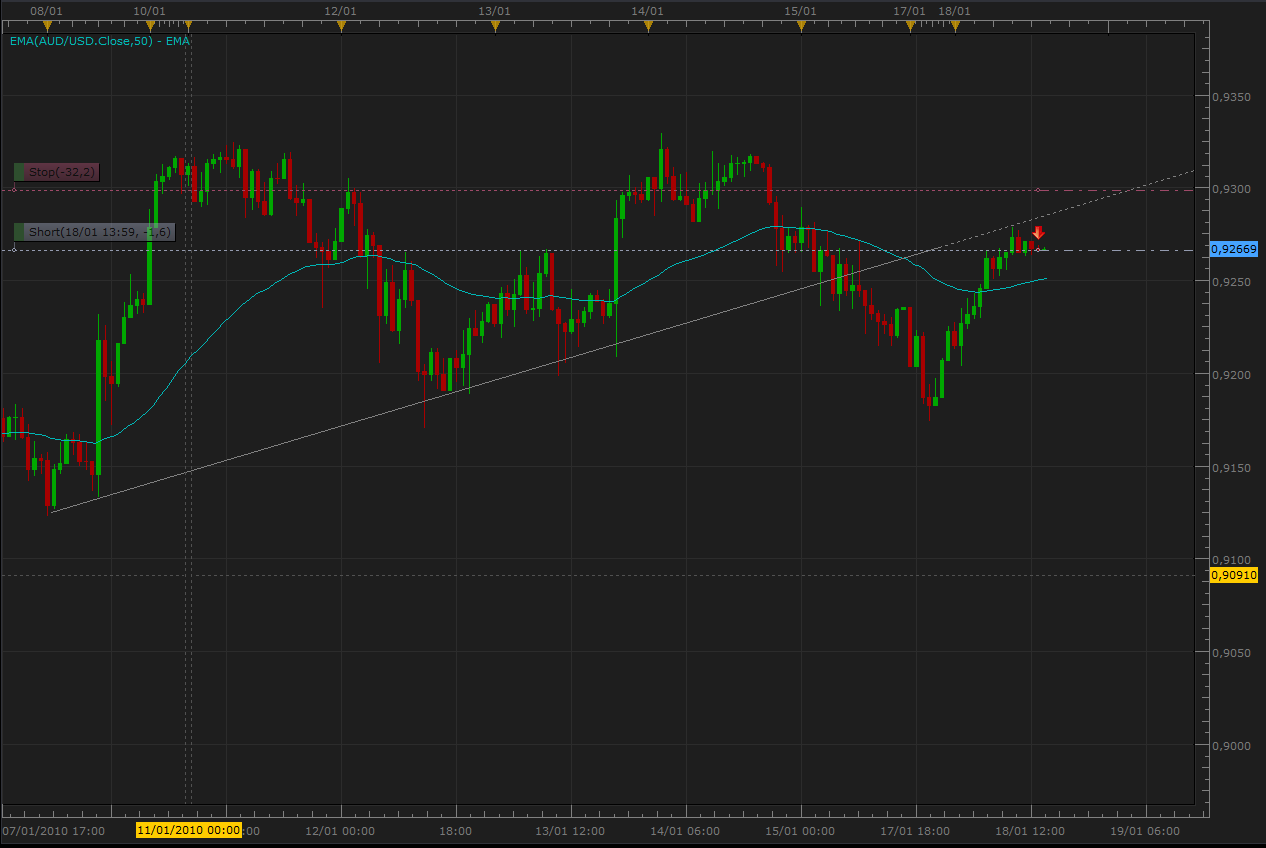Select the 17/01 triangle marker at chart top

[910, 26]
